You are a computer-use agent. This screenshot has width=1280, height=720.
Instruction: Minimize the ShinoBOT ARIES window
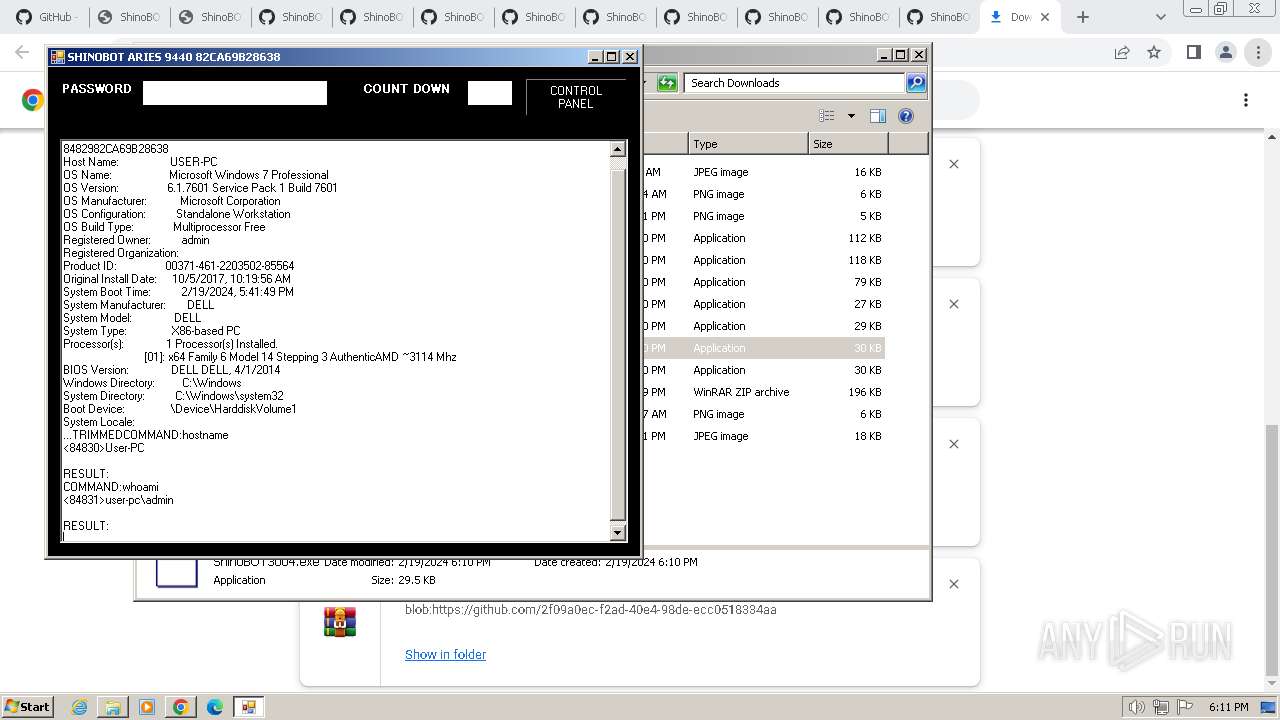coord(595,57)
